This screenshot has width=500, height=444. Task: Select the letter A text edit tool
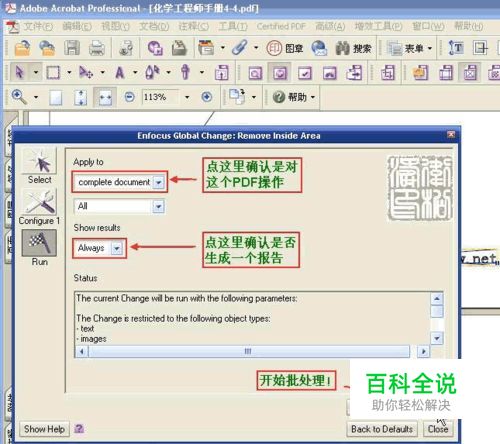(120, 72)
